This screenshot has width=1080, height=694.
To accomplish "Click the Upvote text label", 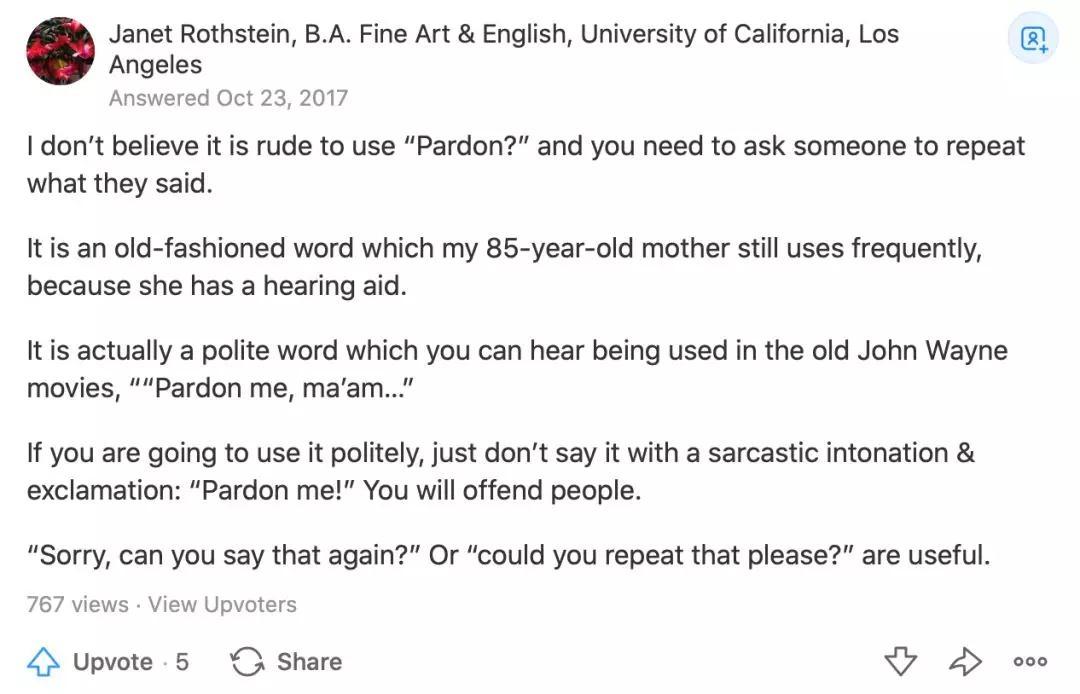I will point(113,662).
